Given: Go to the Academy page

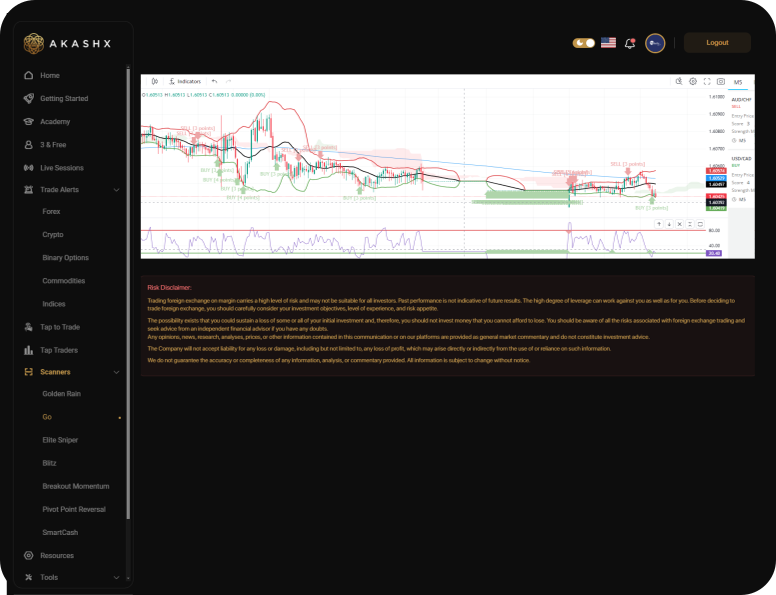Looking at the screenshot, I should pyautogui.click(x=55, y=121).
